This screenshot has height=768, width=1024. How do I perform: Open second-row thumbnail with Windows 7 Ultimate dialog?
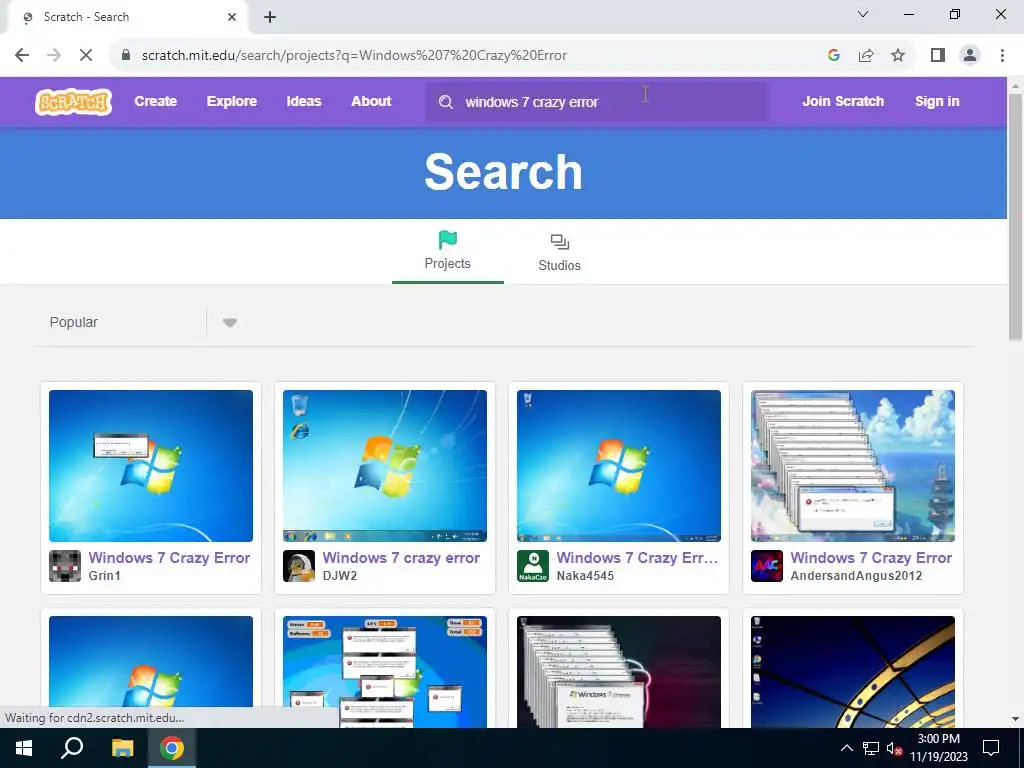pos(618,671)
